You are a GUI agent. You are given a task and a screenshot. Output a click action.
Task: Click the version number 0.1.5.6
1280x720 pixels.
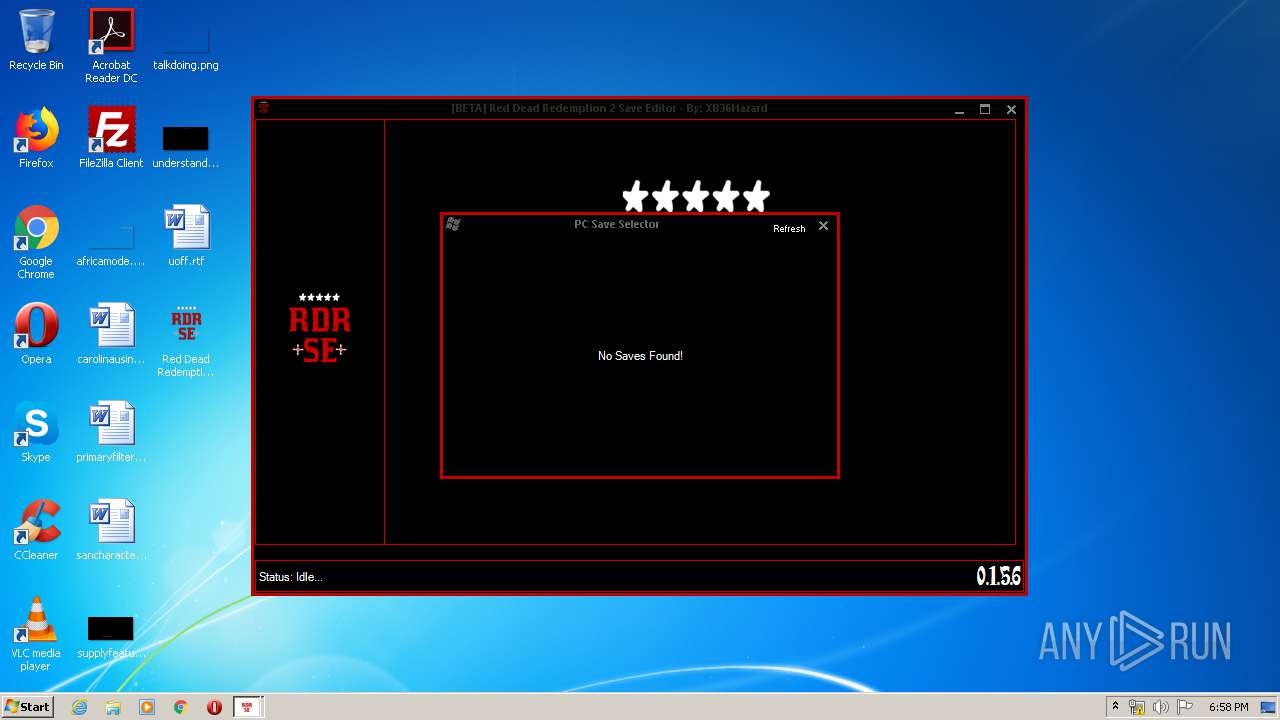click(x=998, y=576)
